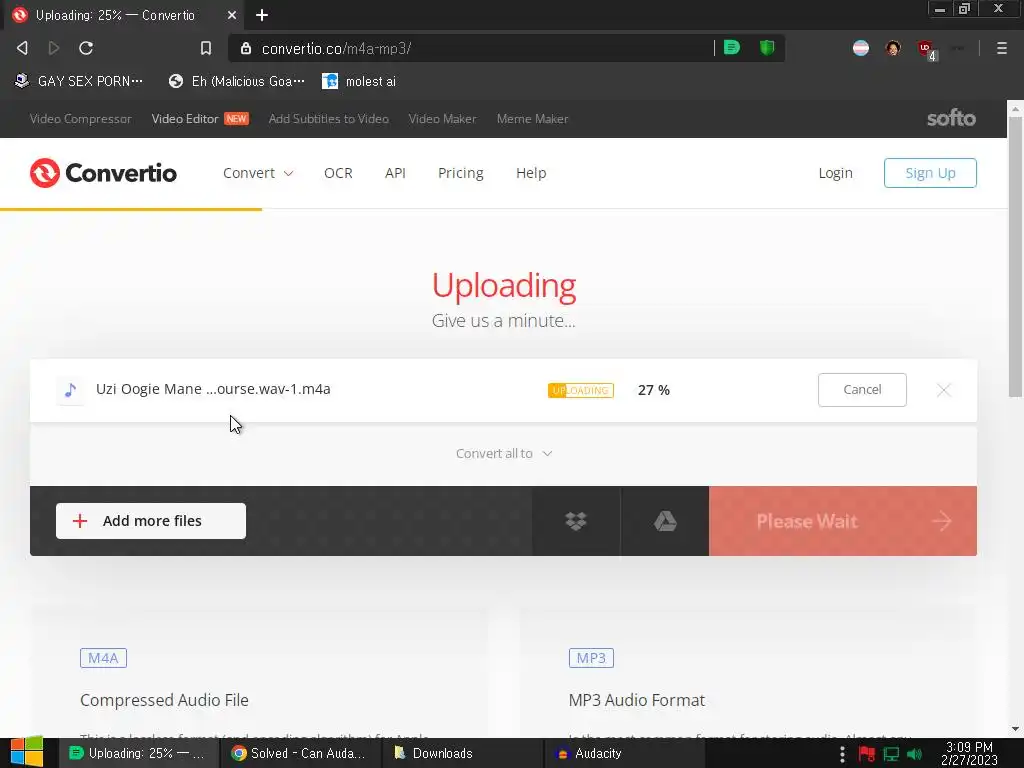Close the Convertio browser tab
This screenshot has width=1024, height=768.
click(x=232, y=15)
